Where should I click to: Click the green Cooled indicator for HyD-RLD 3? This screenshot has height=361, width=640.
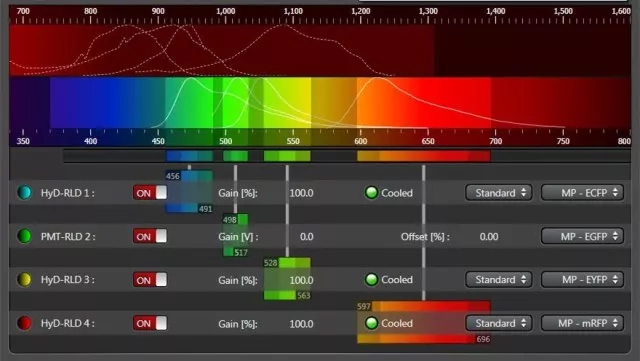pyautogui.click(x=371, y=280)
